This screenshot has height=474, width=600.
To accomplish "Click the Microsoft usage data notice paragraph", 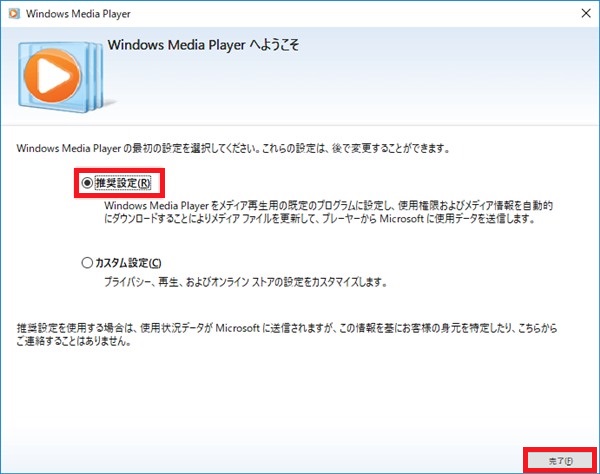I will tap(287, 334).
